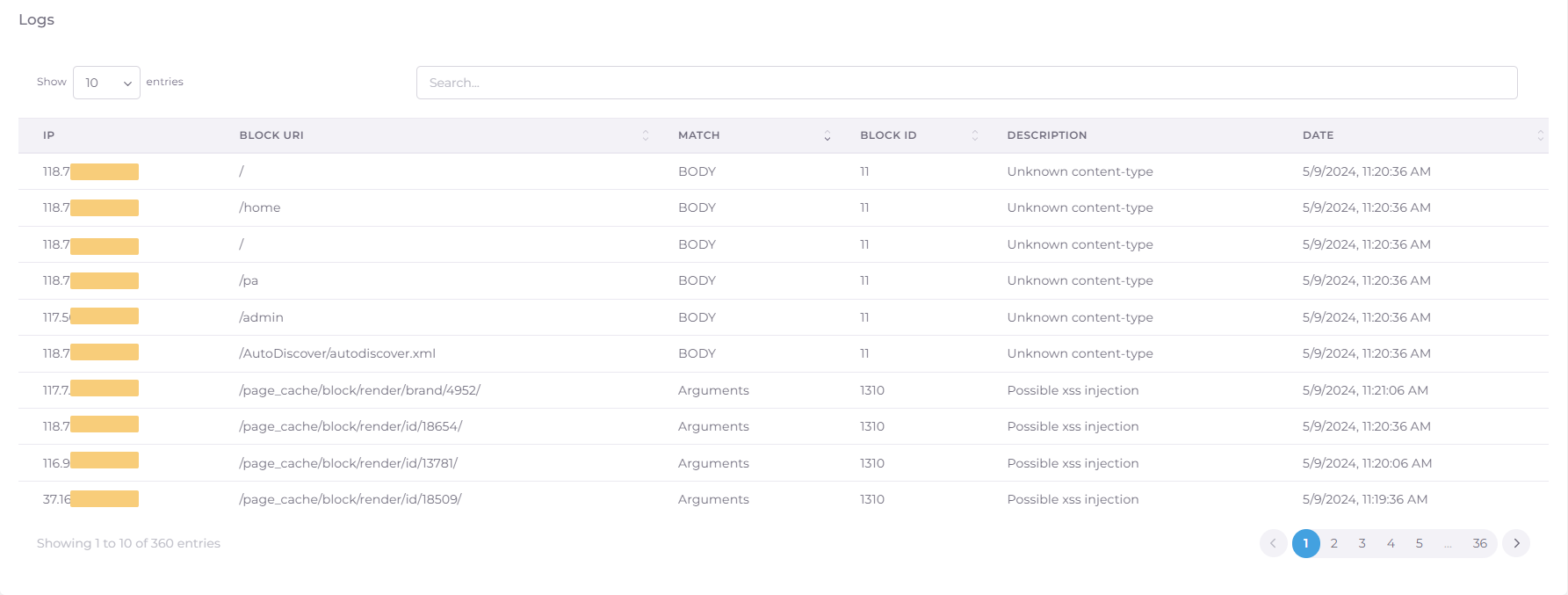Navigate to page 3 of results
This screenshot has height=595, width=1568.
(x=1362, y=543)
